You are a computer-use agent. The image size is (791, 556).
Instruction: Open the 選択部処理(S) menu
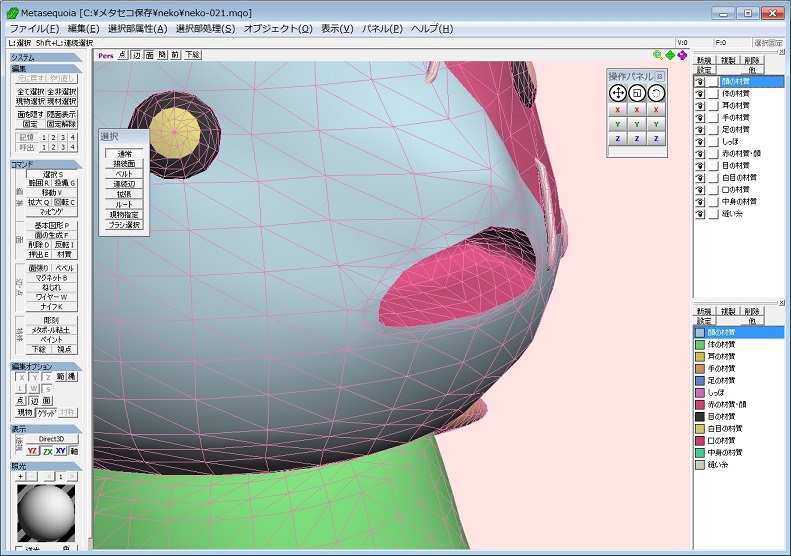point(205,28)
